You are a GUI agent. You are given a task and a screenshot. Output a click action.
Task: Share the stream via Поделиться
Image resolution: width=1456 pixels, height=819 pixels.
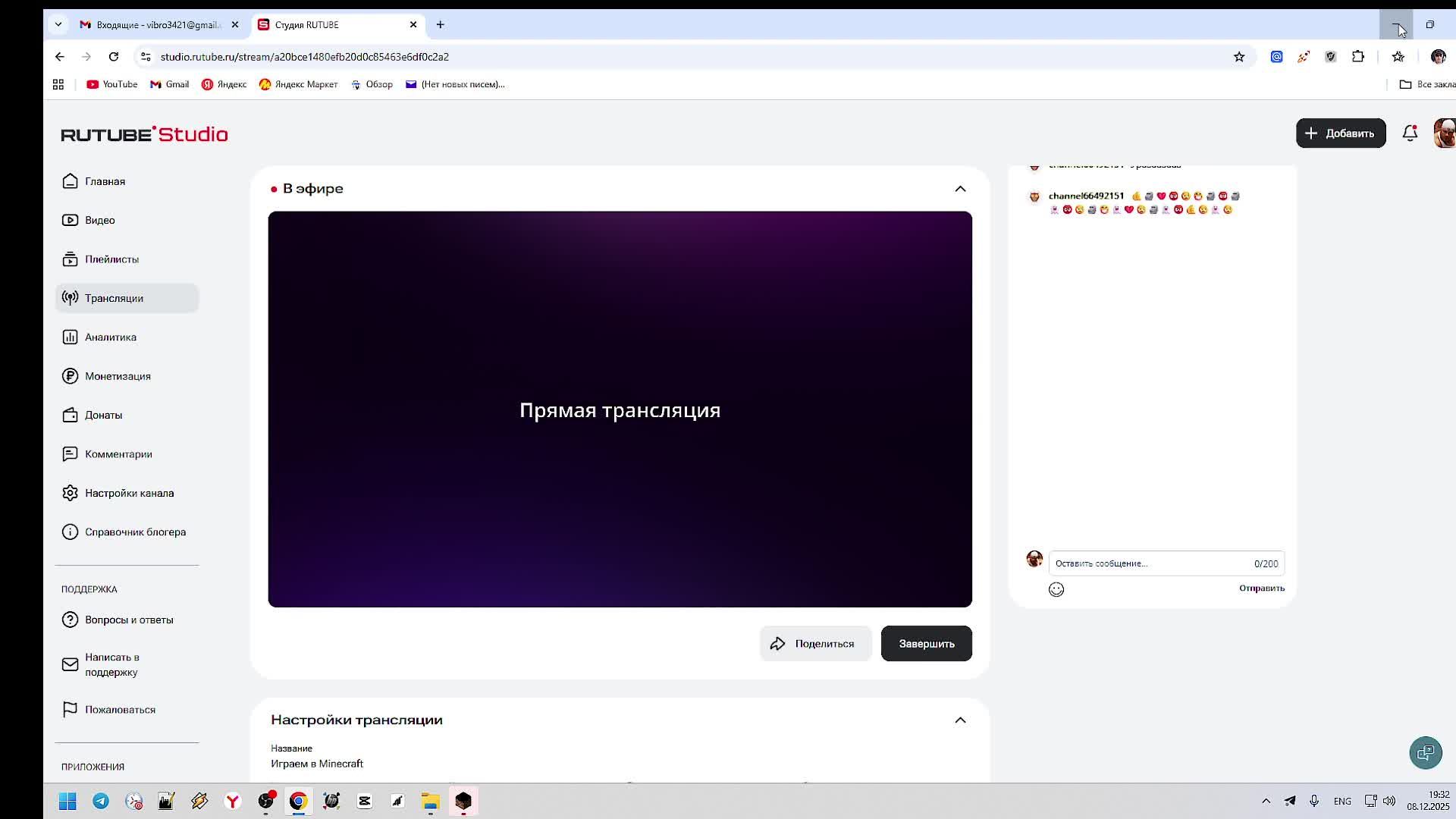[815, 643]
